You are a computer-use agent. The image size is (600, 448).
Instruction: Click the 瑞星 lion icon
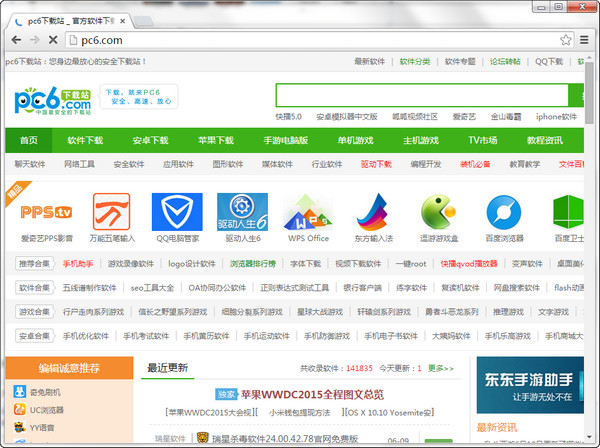202,438
